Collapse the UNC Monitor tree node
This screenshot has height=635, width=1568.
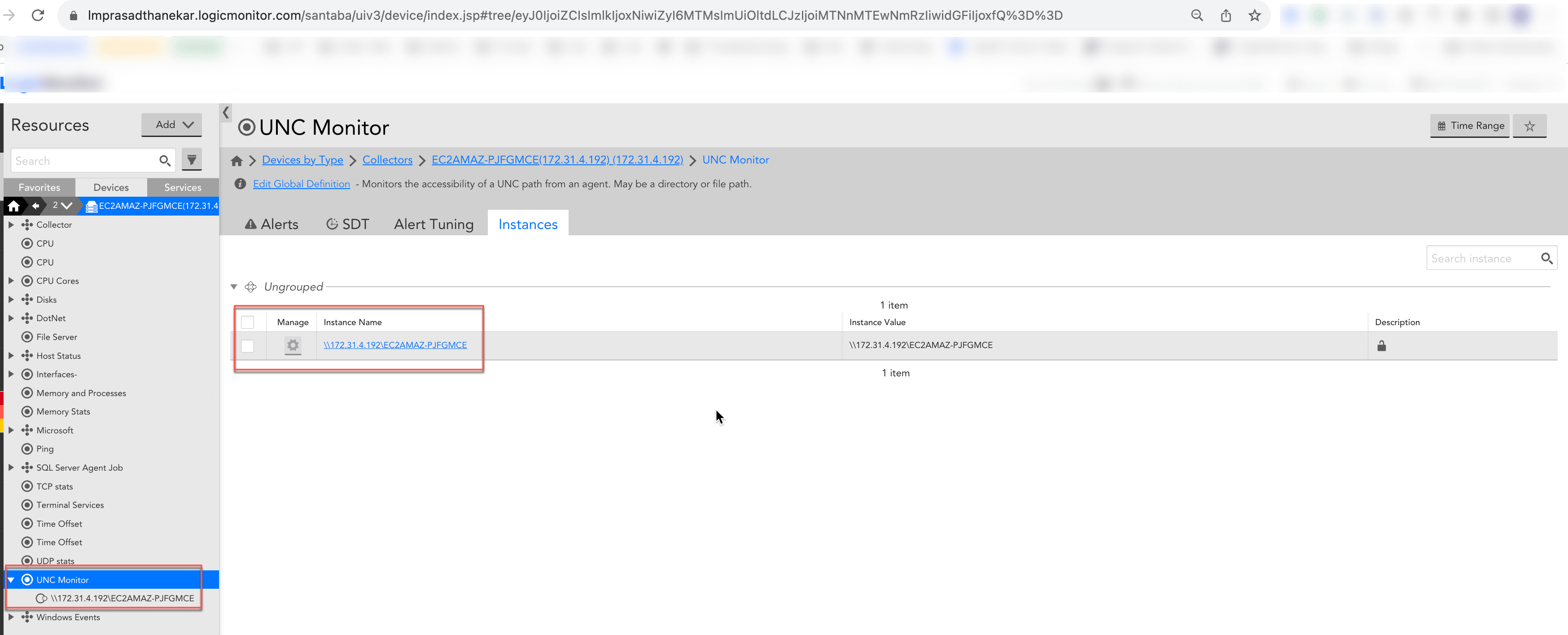coord(11,580)
